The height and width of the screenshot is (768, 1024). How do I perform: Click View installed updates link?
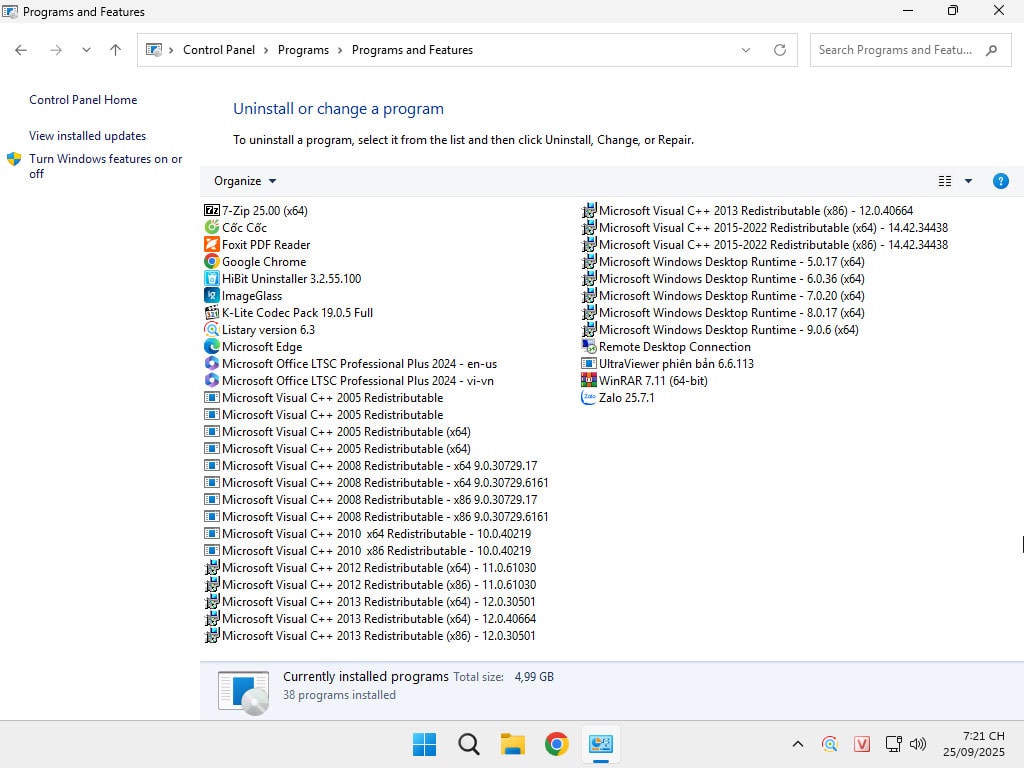(87, 136)
